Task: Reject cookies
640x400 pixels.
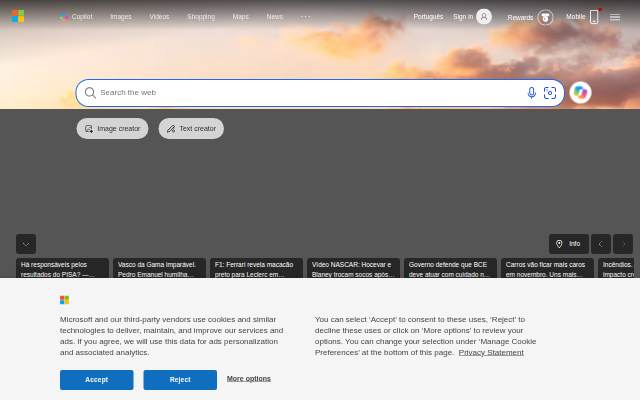Action: click(x=180, y=380)
